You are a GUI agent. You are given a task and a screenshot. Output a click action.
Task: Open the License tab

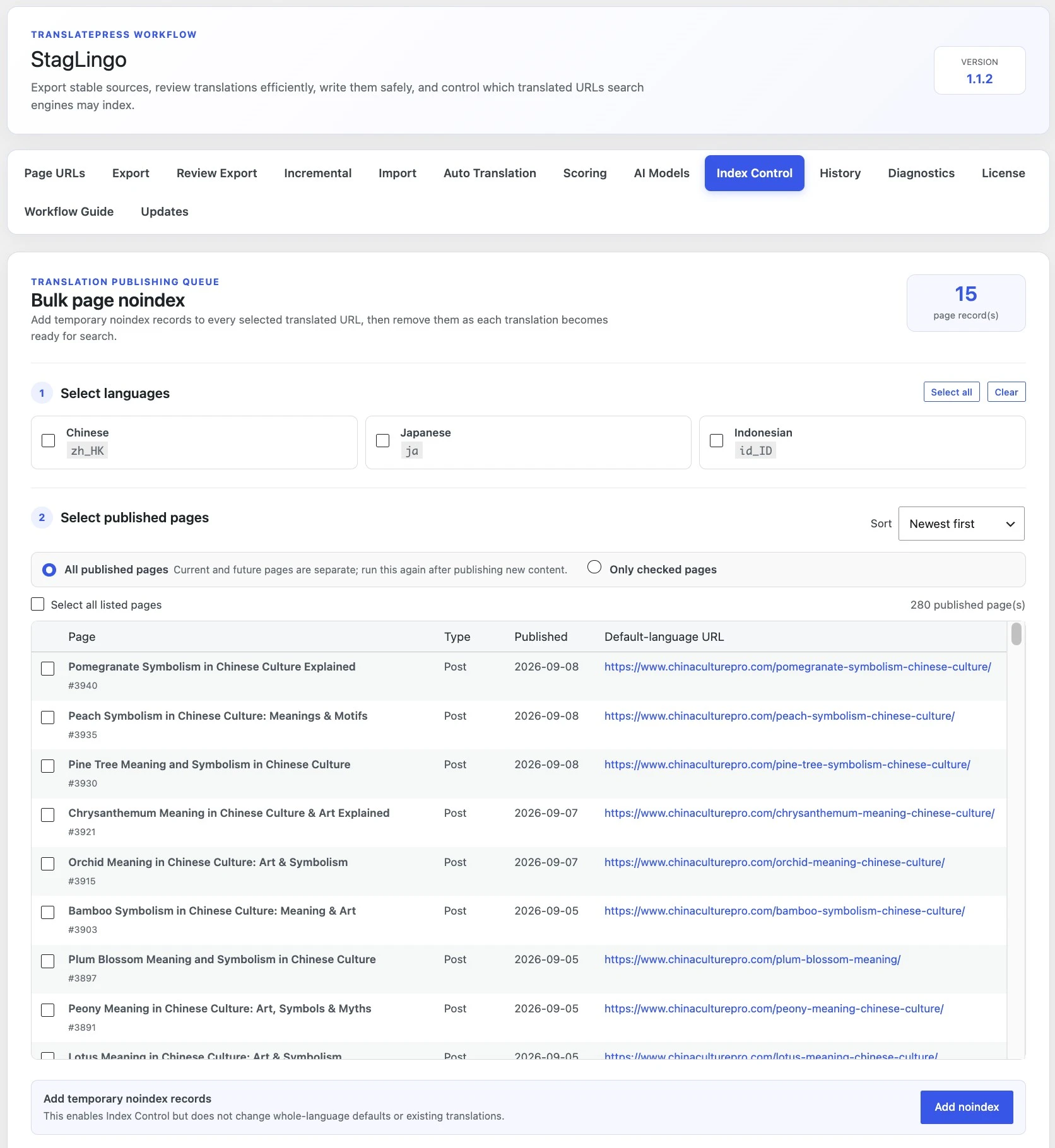[1003, 173]
